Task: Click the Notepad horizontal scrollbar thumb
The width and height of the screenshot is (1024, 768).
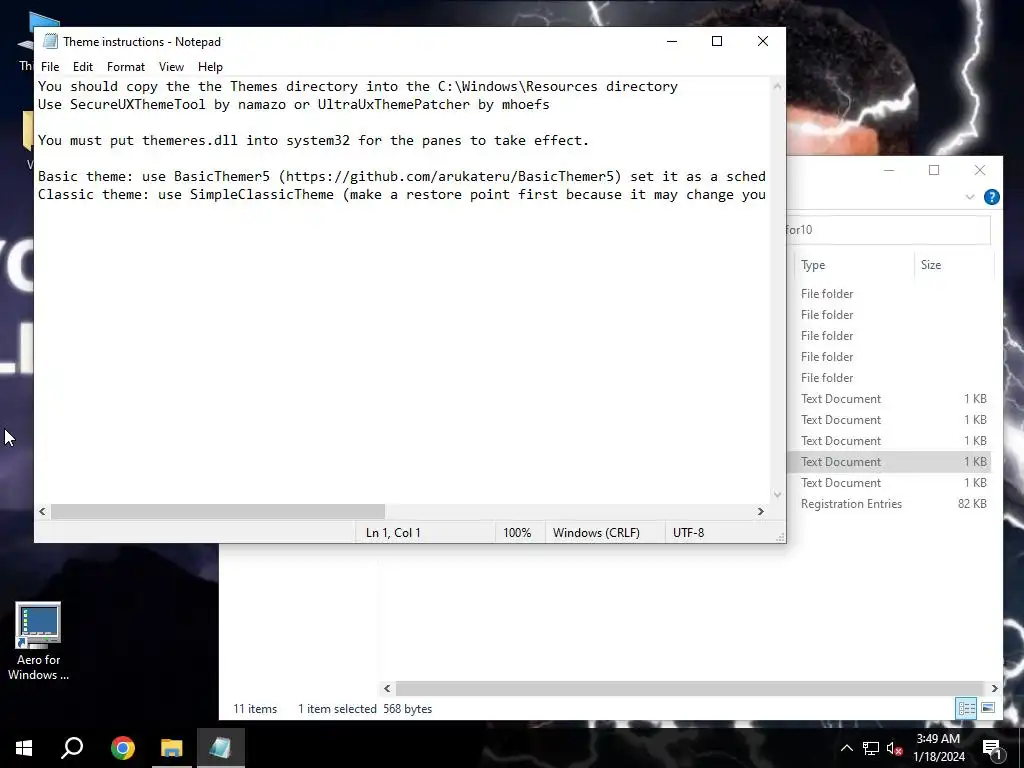Action: click(x=217, y=511)
